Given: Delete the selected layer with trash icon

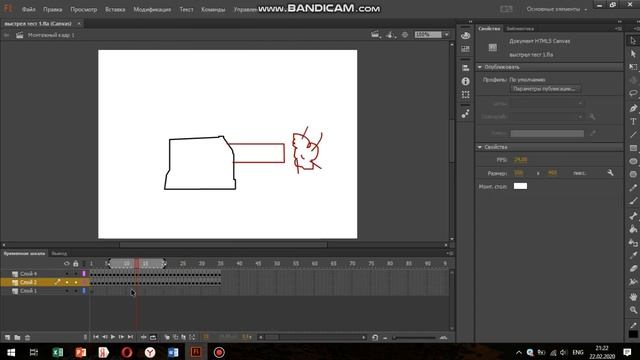Looking at the screenshot, I should (27, 338).
